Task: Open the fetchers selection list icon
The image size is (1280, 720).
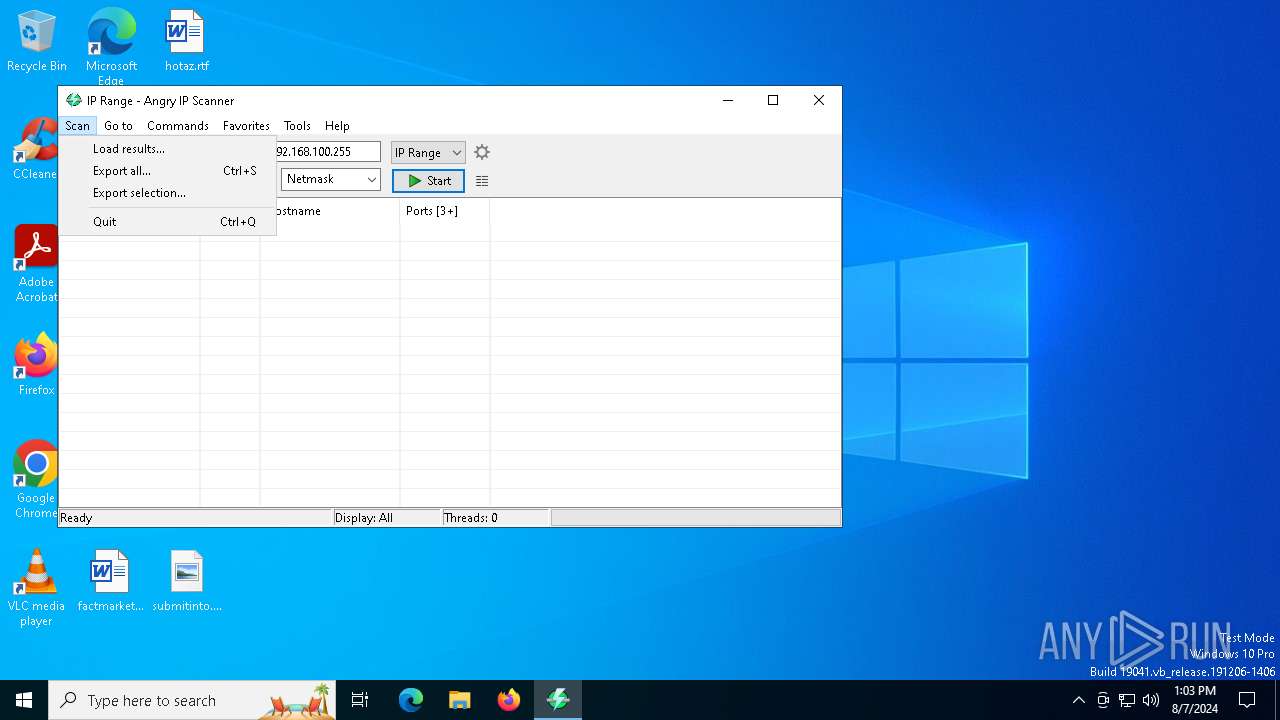Action: click(482, 181)
